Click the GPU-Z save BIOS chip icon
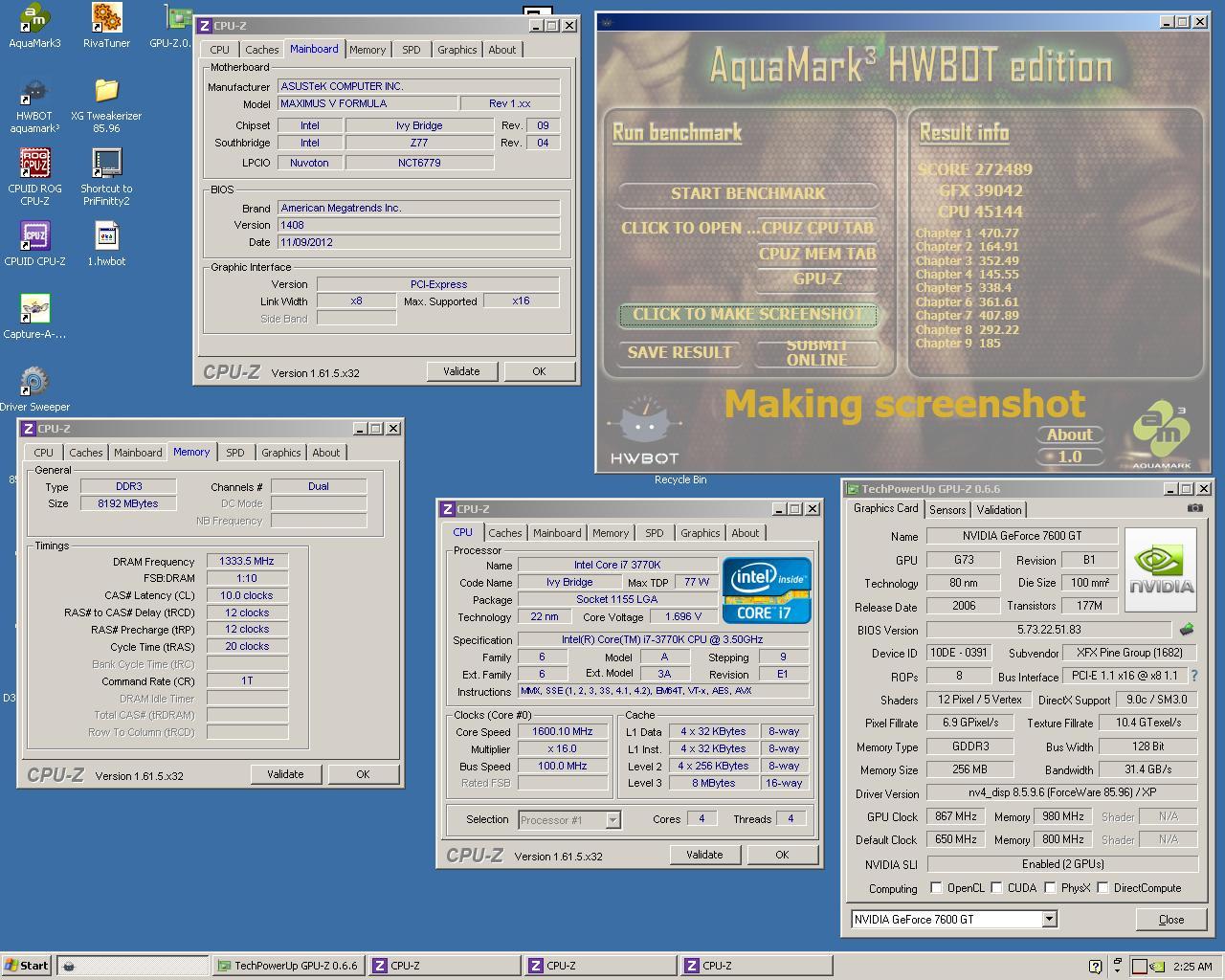The height and width of the screenshot is (980, 1225). 1187,630
